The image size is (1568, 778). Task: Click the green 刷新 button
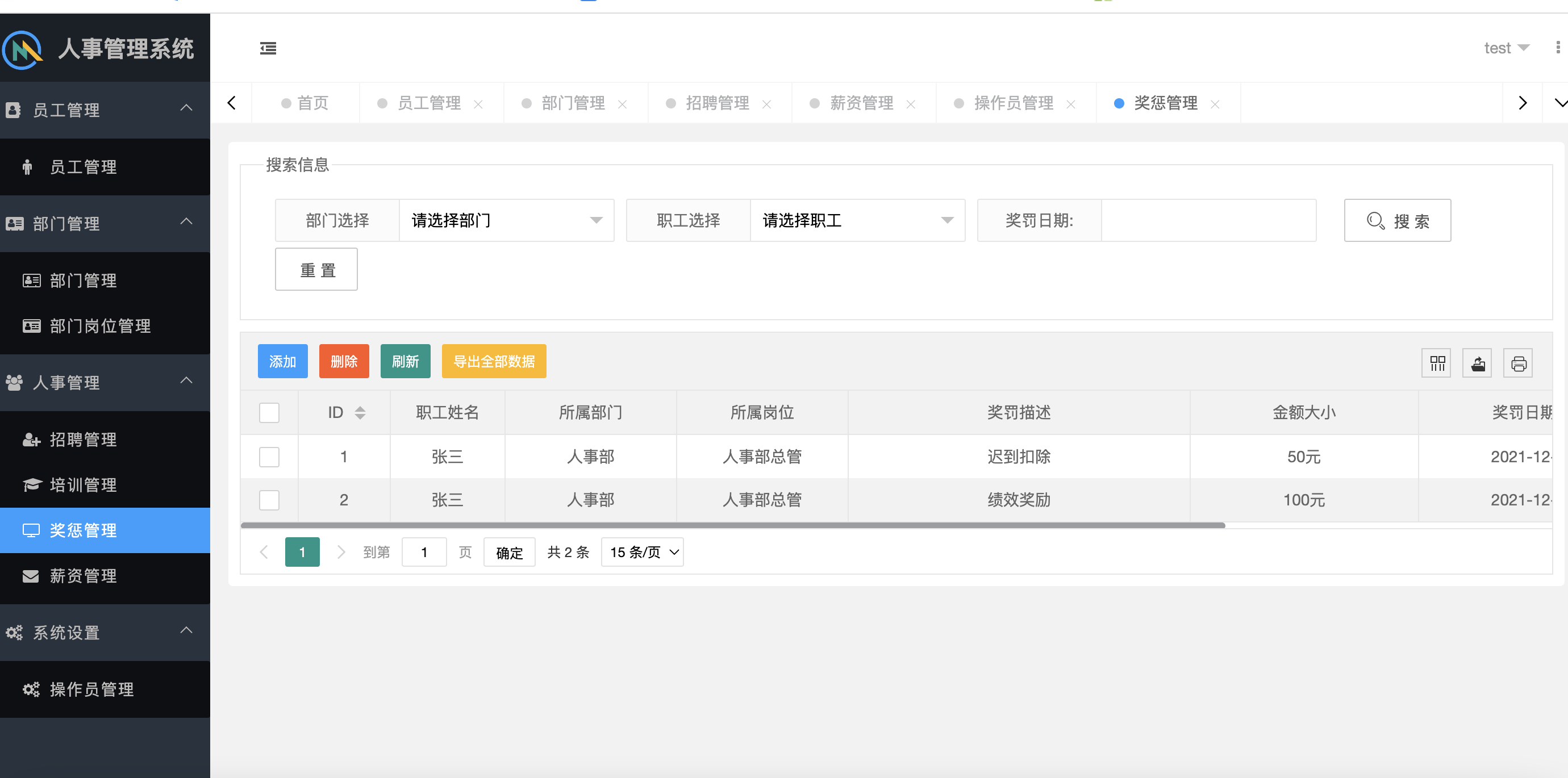406,361
